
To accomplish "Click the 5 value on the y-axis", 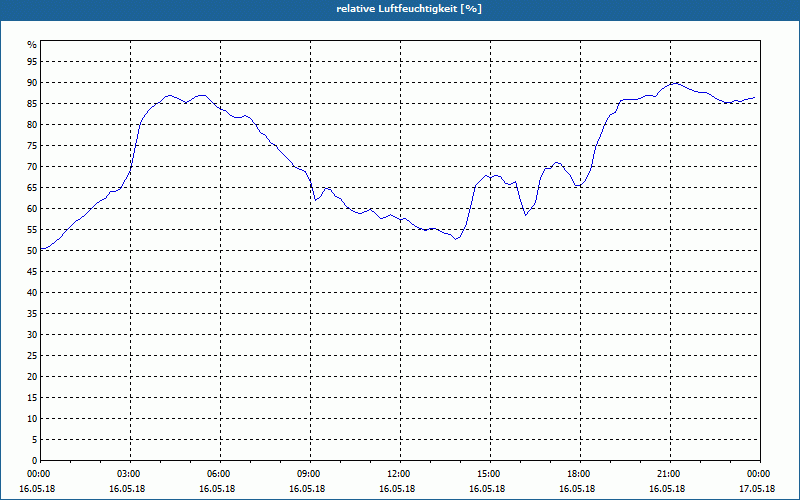I will [35, 439].
